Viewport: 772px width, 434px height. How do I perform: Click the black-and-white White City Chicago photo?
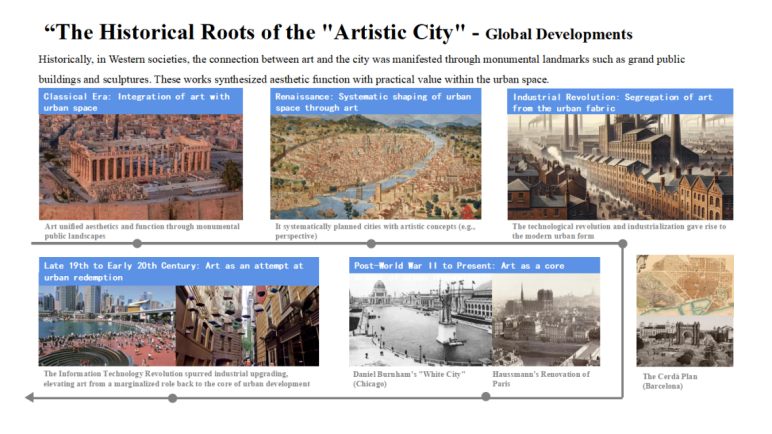point(420,320)
